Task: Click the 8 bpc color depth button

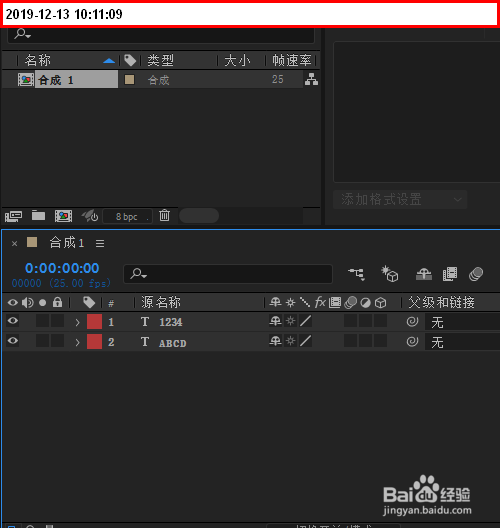Action: [x=127, y=217]
